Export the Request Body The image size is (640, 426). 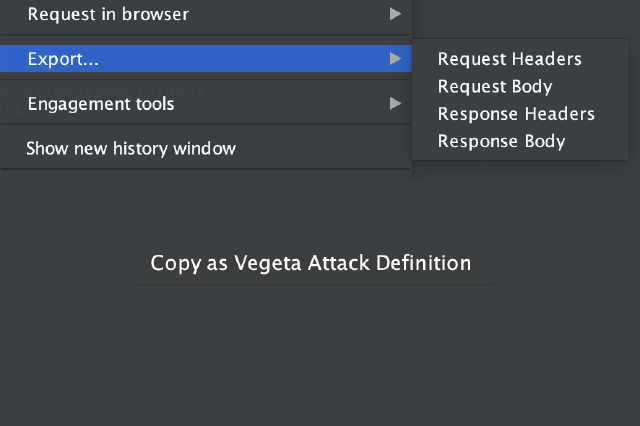[495, 87]
